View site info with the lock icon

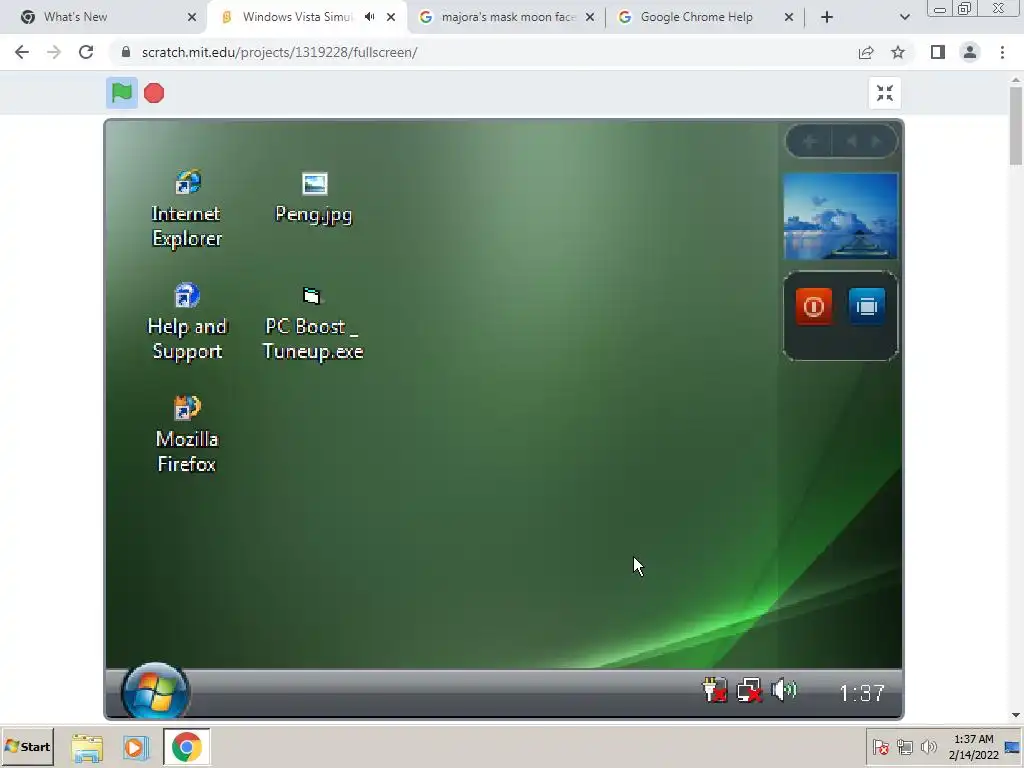126,52
